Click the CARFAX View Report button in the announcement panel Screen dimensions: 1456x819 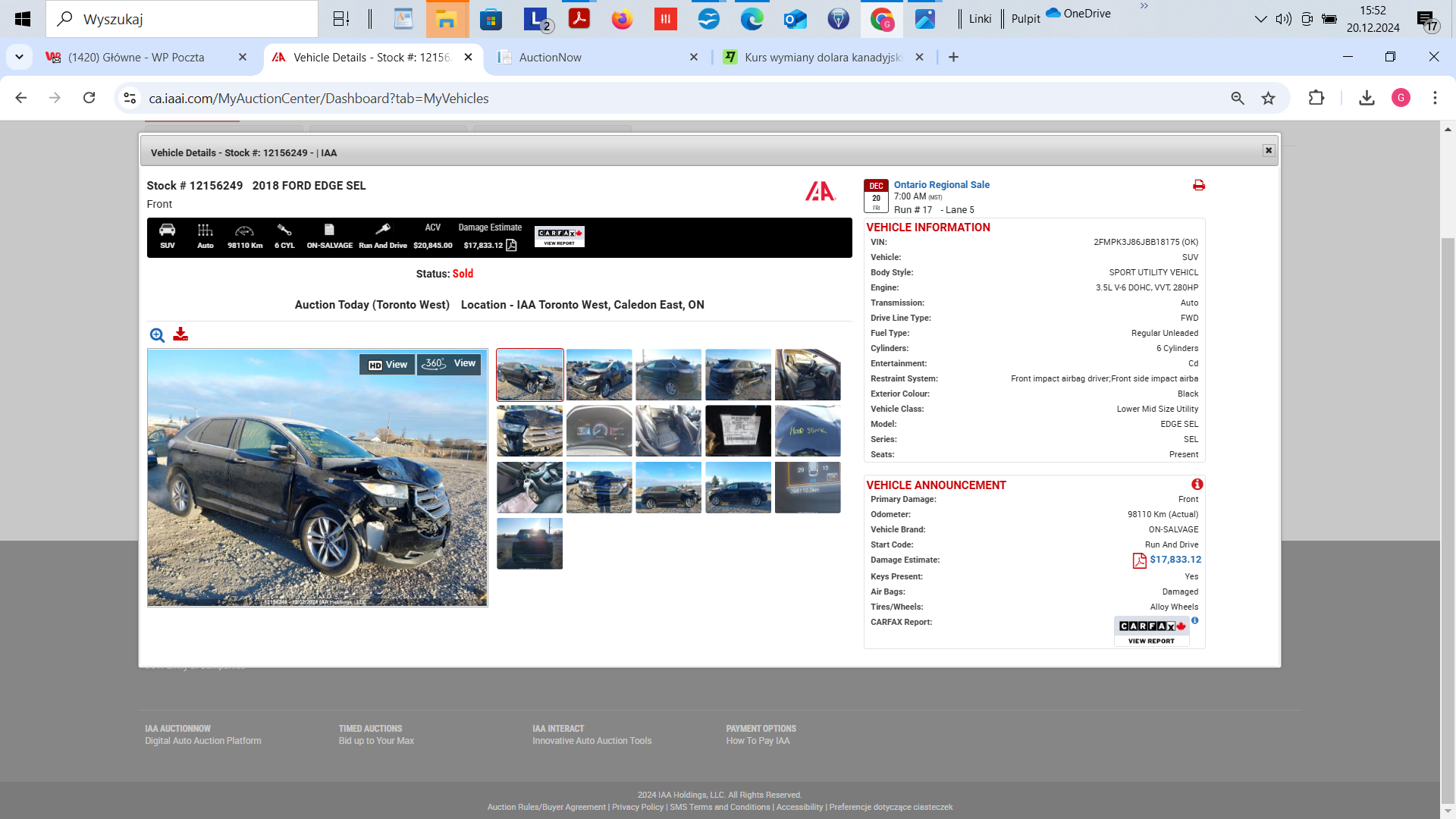[1151, 631]
